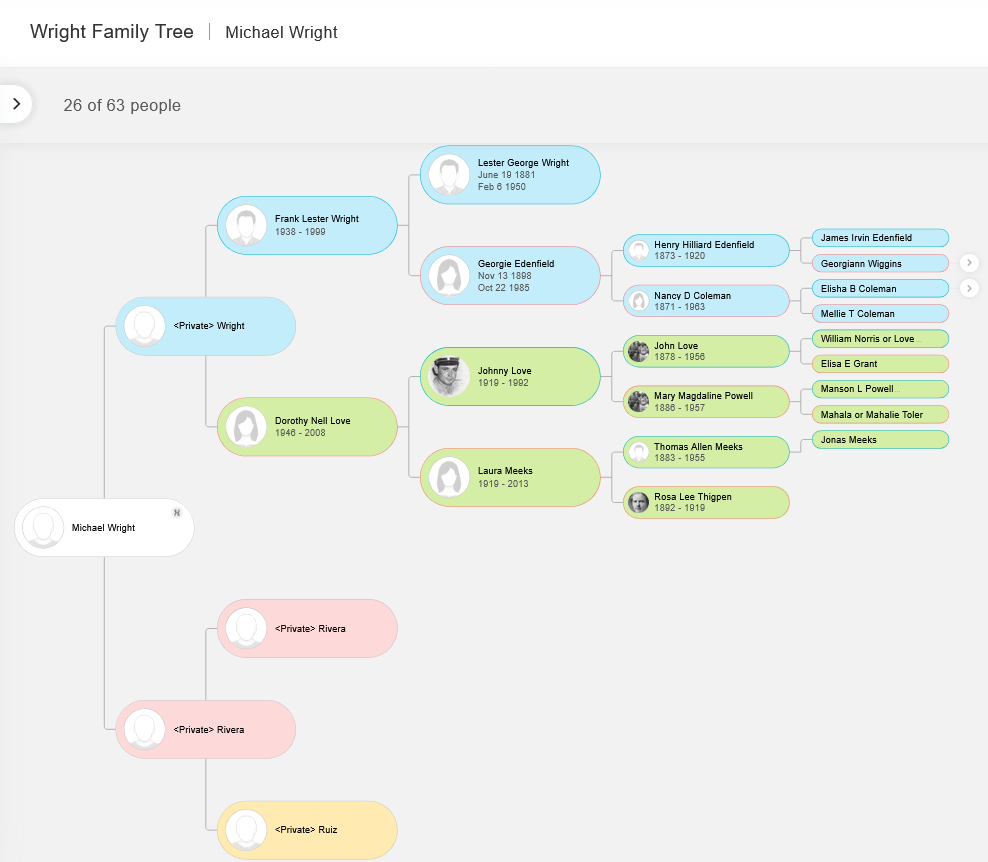
Task: Click Laura Meeks' avatar icon
Action: click(x=449, y=477)
